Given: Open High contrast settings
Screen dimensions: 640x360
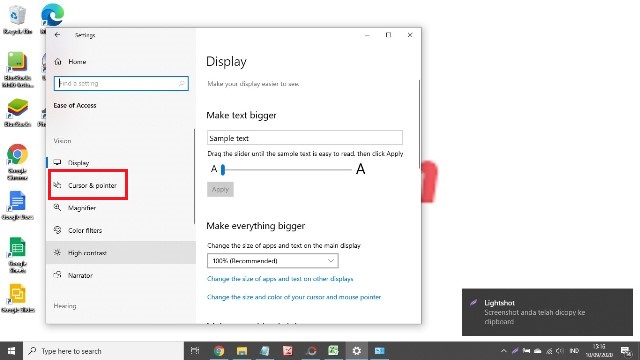Looking at the screenshot, I should [x=121, y=253].
